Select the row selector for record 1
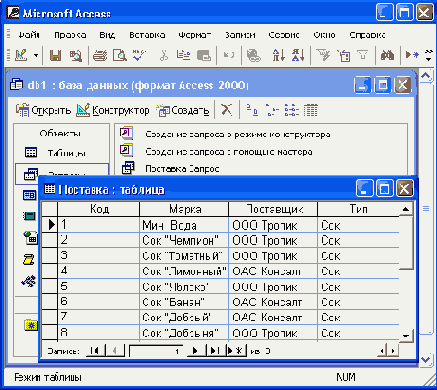Screen dimensions: 437x390 pyautogui.click(x=49, y=225)
